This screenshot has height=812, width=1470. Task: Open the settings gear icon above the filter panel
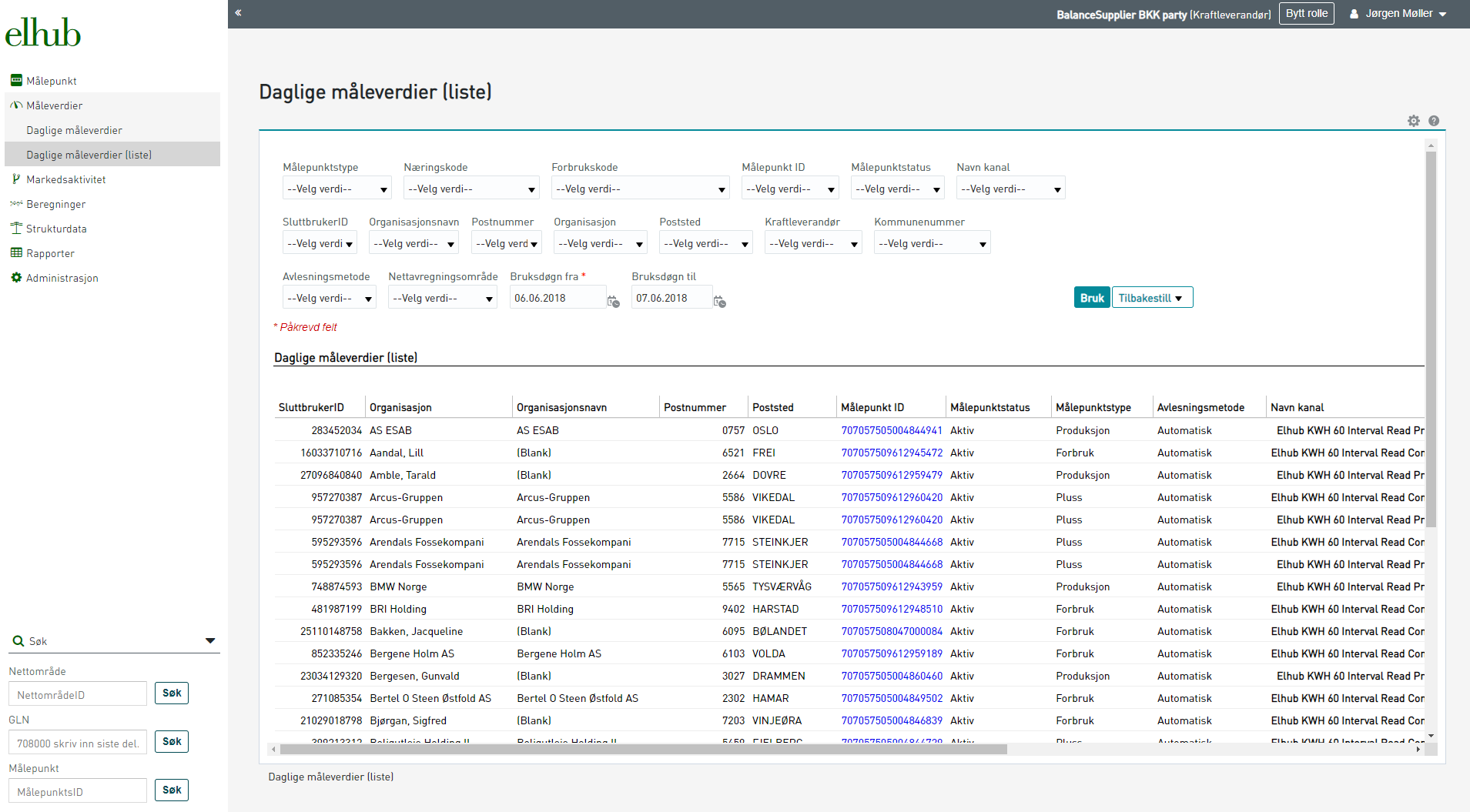[1414, 121]
